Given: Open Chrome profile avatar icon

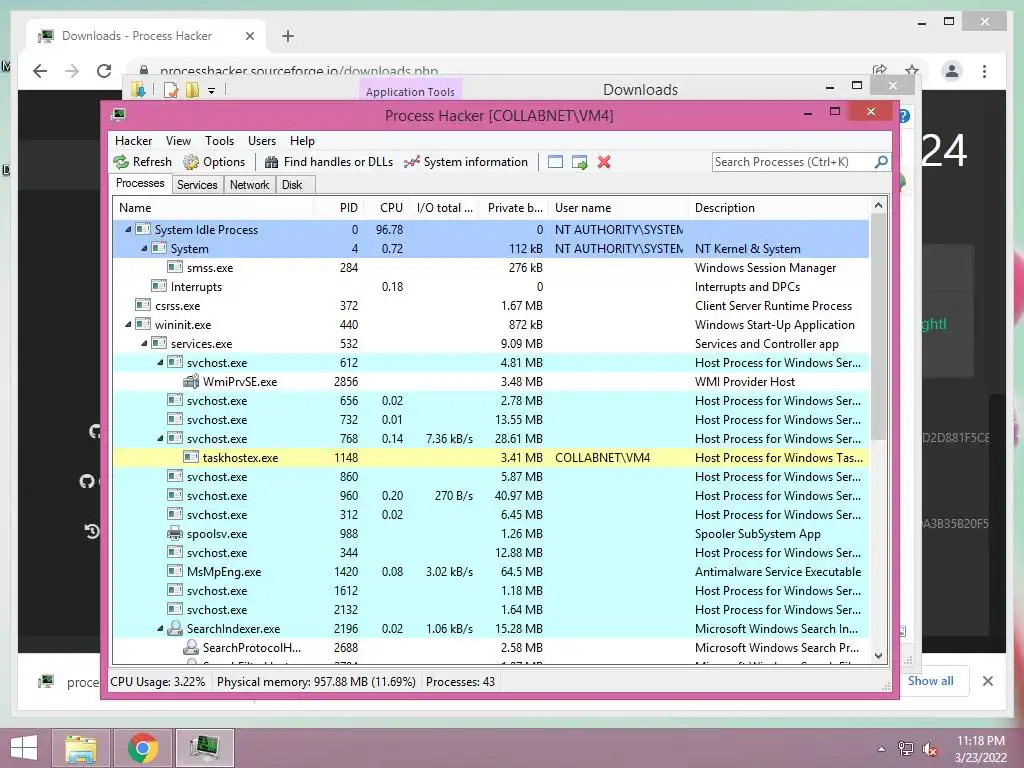Looking at the screenshot, I should [x=952, y=71].
